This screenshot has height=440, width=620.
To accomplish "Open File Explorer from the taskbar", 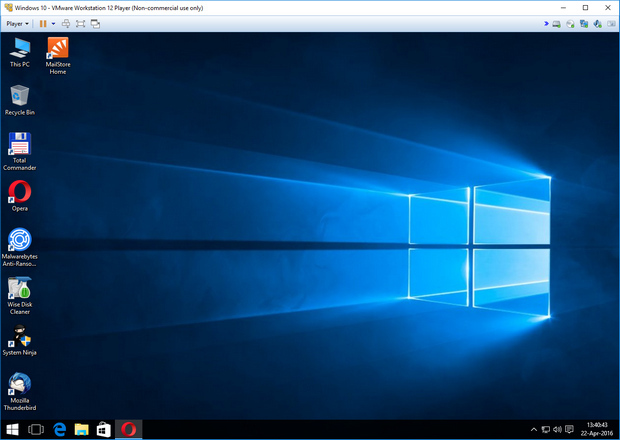I will (x=82, y=429).
